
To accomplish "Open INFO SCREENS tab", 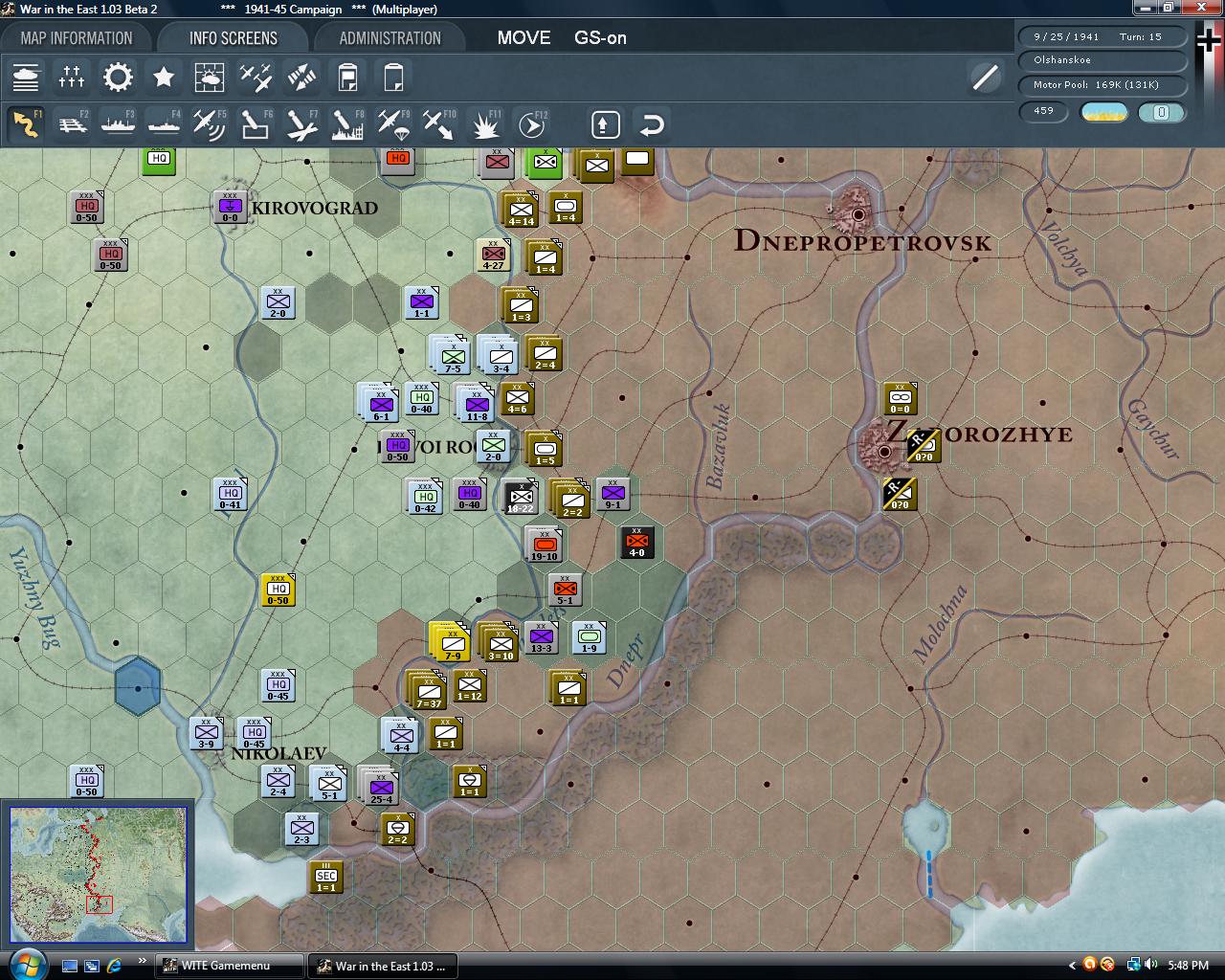I will point(234,38).
